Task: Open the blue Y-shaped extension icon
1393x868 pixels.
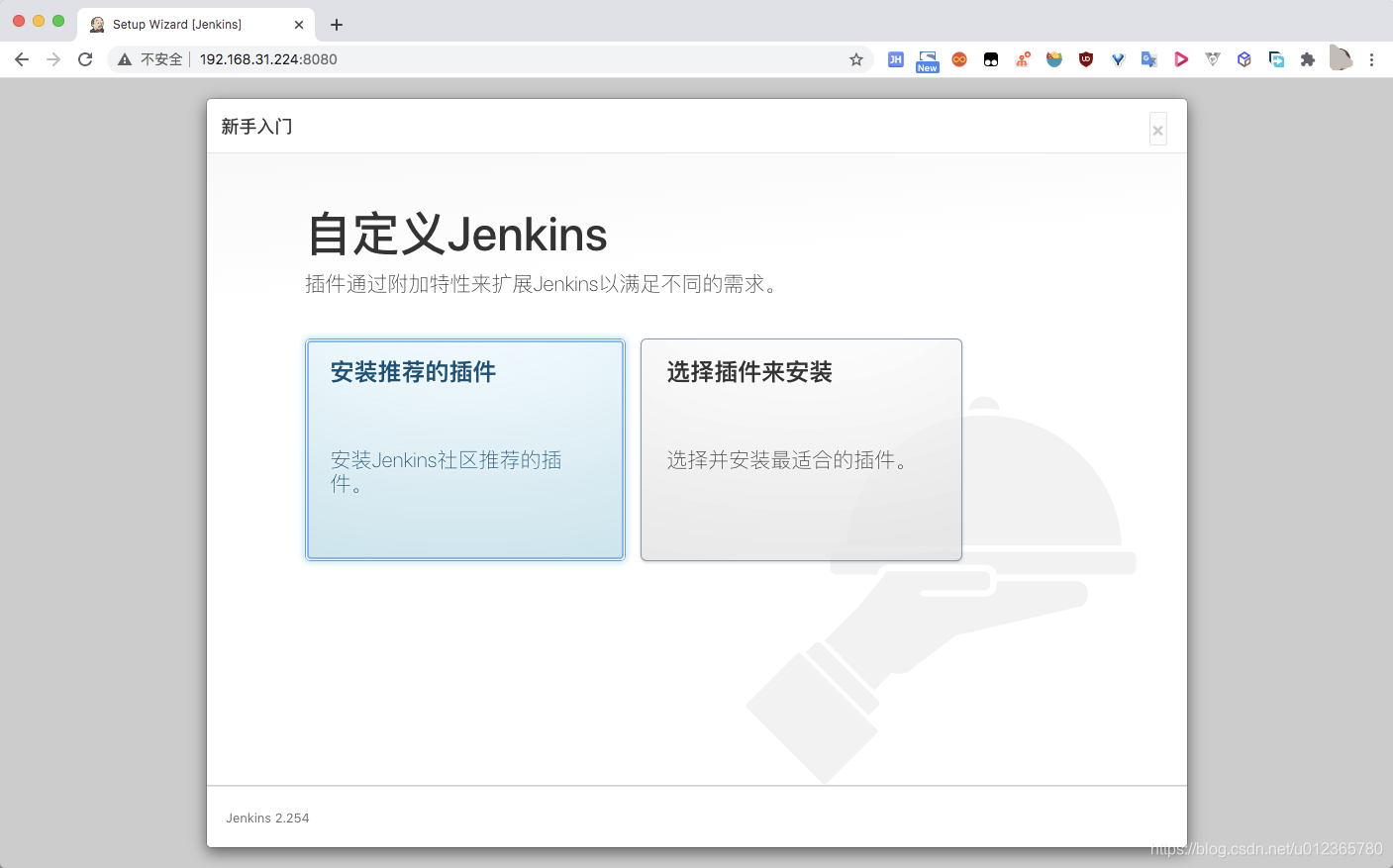Action: coord(1118,59)
